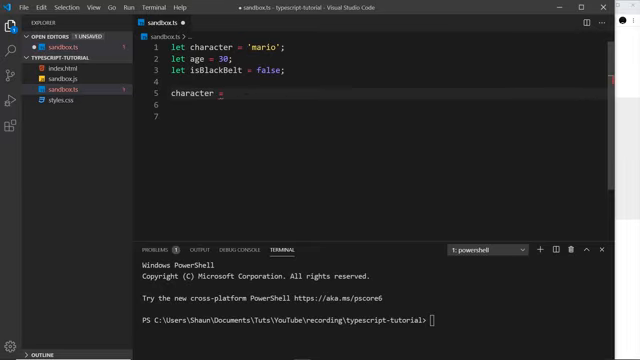The width and height of the screenshot is (640, 360).
Task: Click the VS Code logo icon
Action: (x=7, y=7)
